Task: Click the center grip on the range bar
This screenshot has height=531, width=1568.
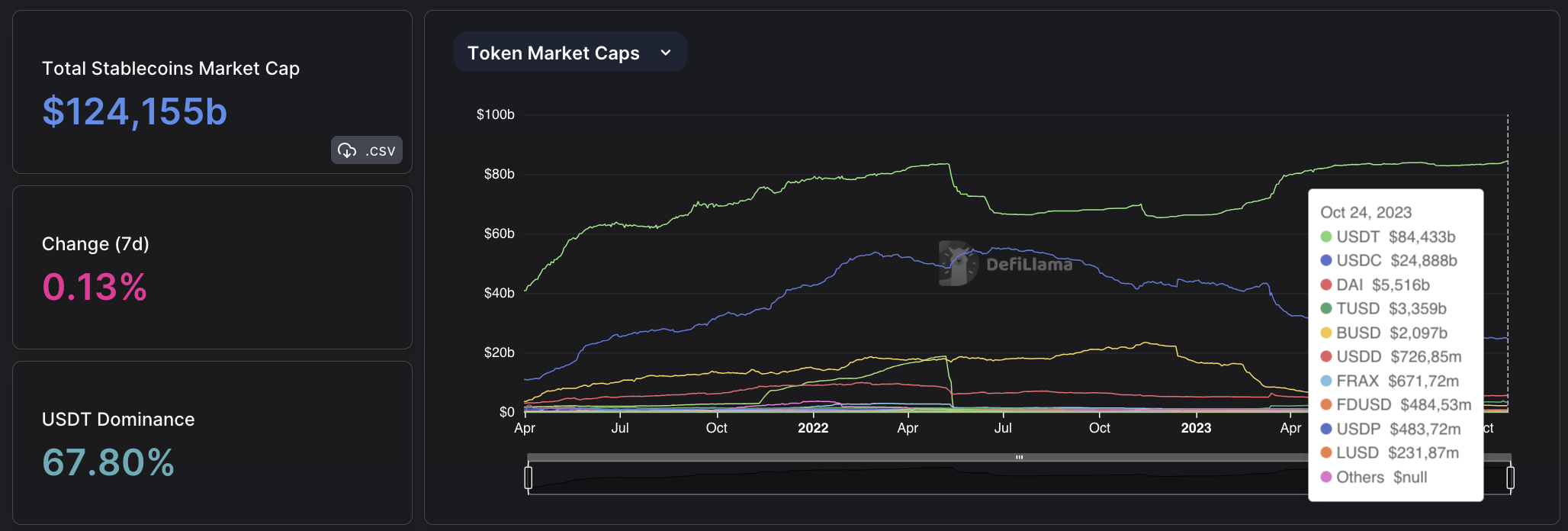Action: point(1019,457)
